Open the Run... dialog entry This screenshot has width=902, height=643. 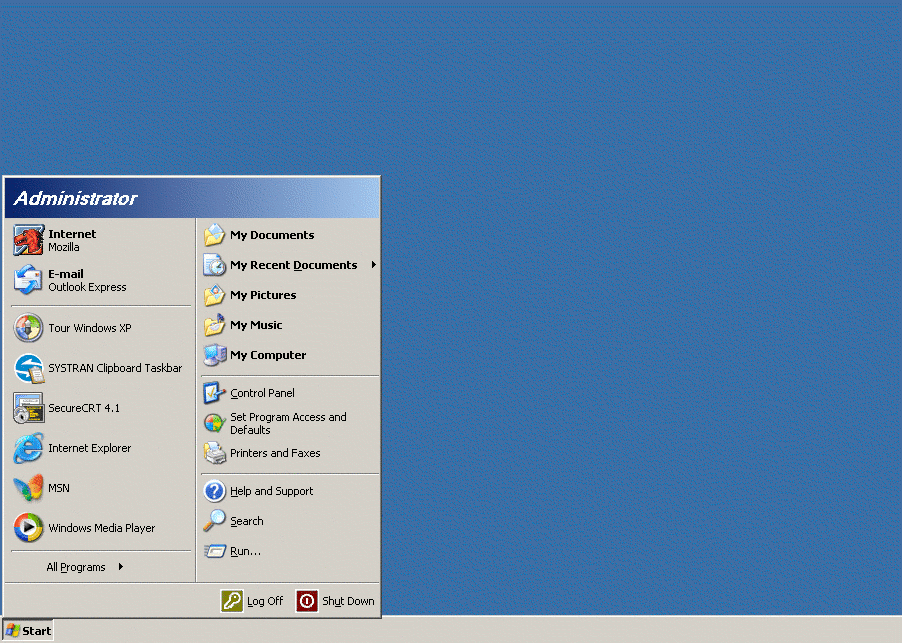click(x=245, y=551)
